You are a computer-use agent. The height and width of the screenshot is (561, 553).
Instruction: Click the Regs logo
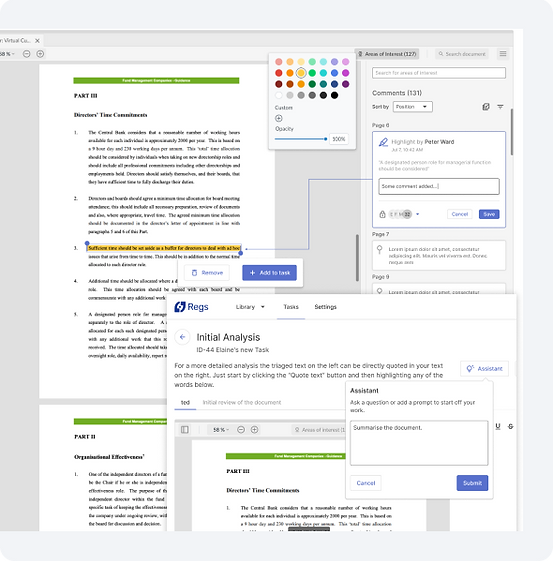191,307
